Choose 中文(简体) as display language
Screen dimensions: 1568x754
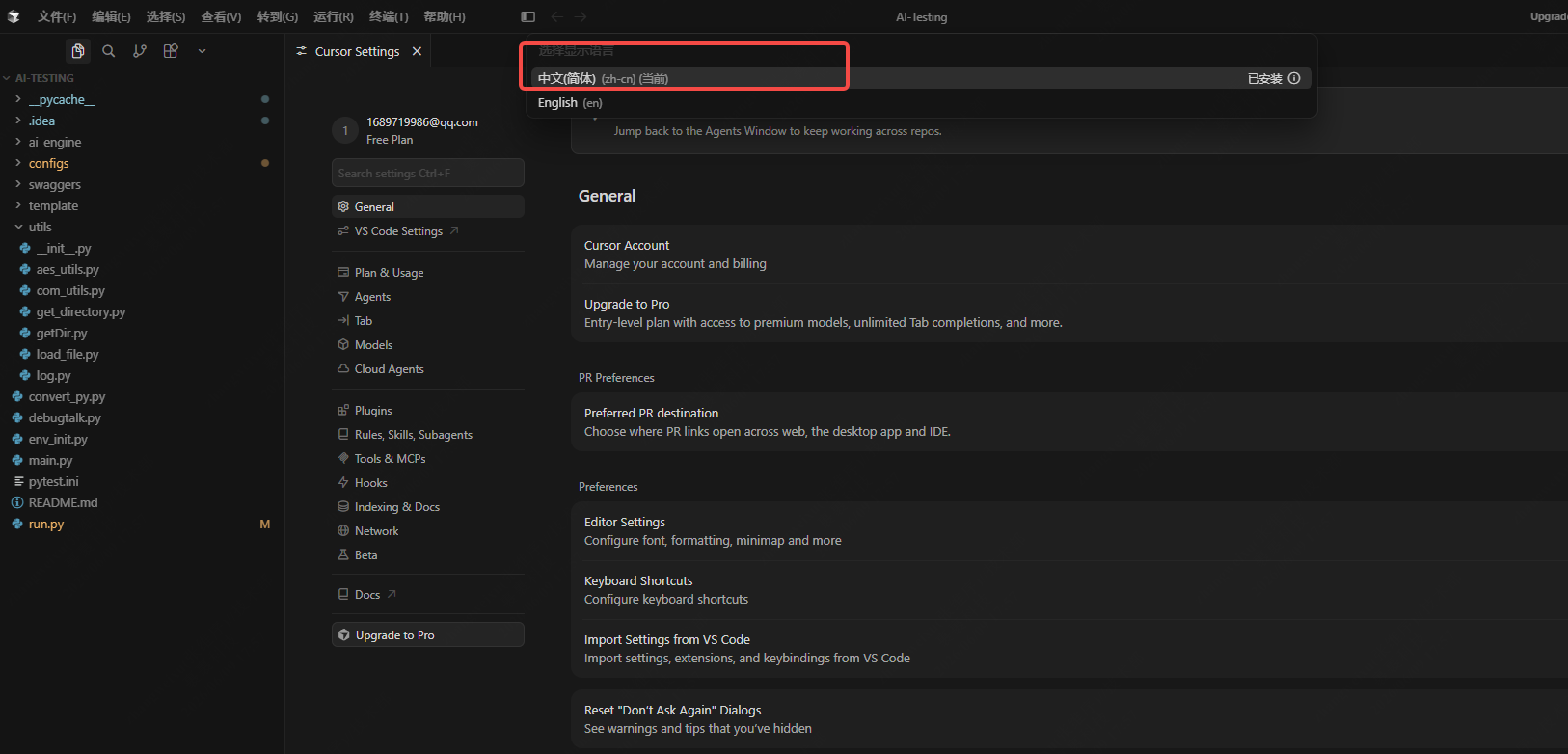(921, 78)
